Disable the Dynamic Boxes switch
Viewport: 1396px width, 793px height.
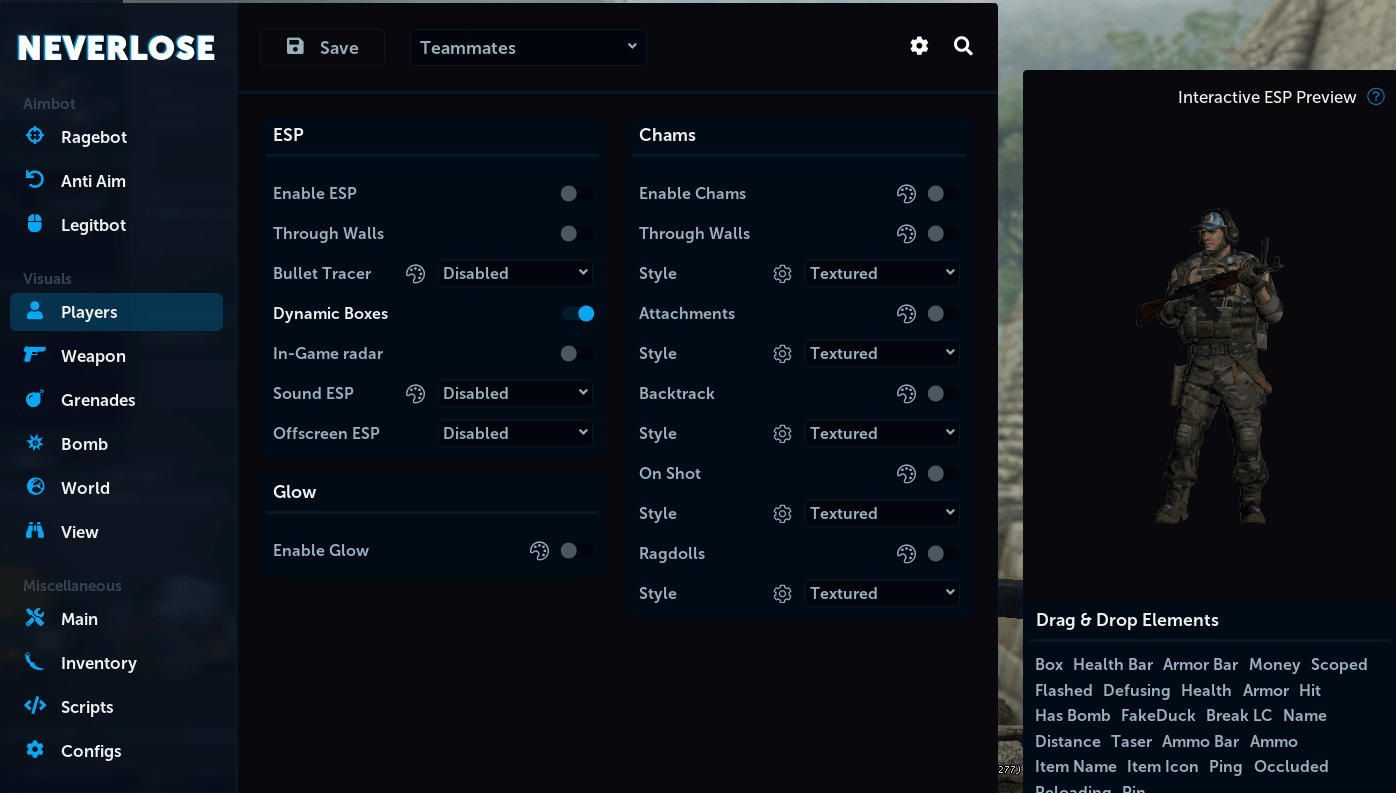[578, 313]
